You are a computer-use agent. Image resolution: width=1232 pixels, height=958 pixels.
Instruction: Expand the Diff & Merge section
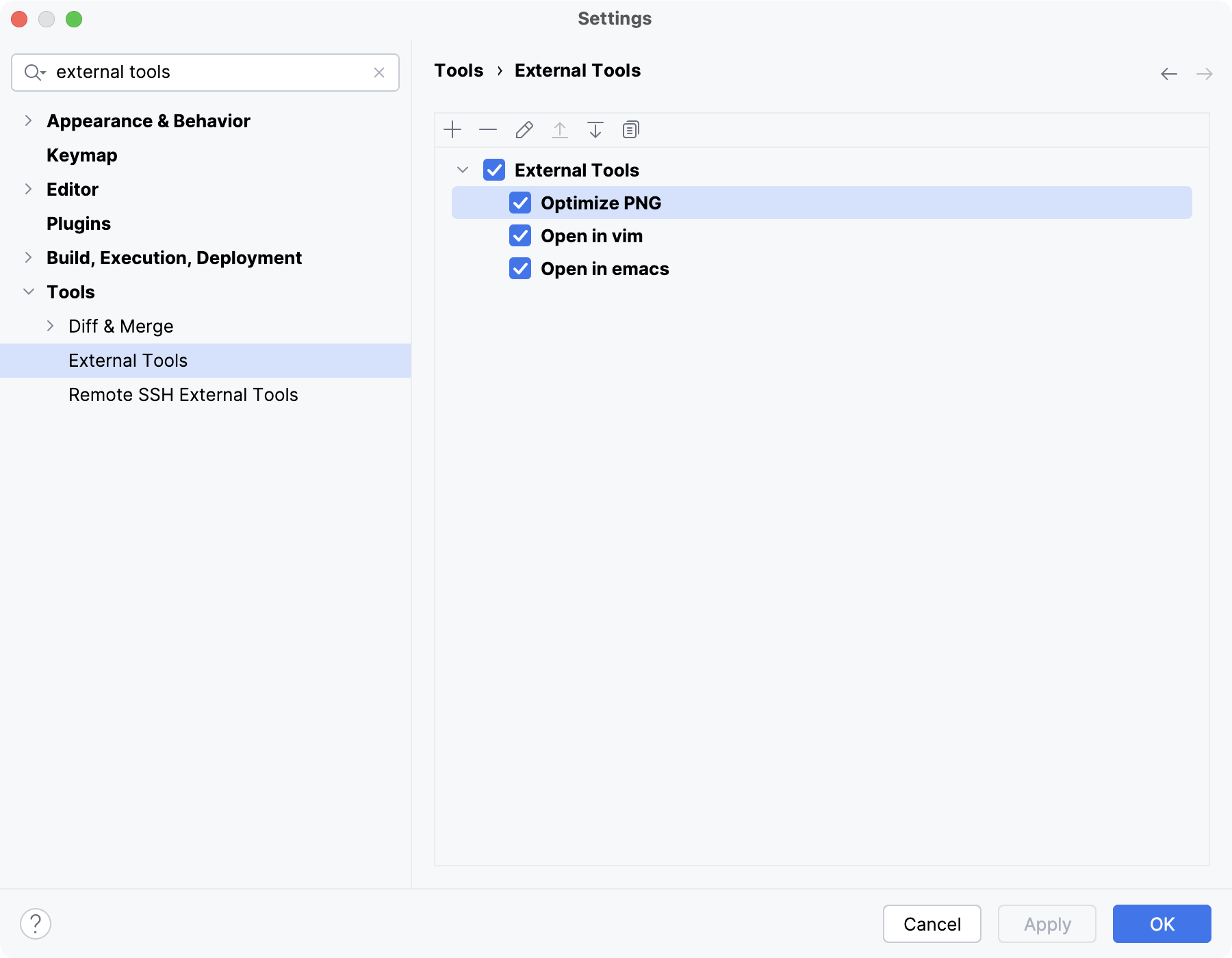coord(50,326)
